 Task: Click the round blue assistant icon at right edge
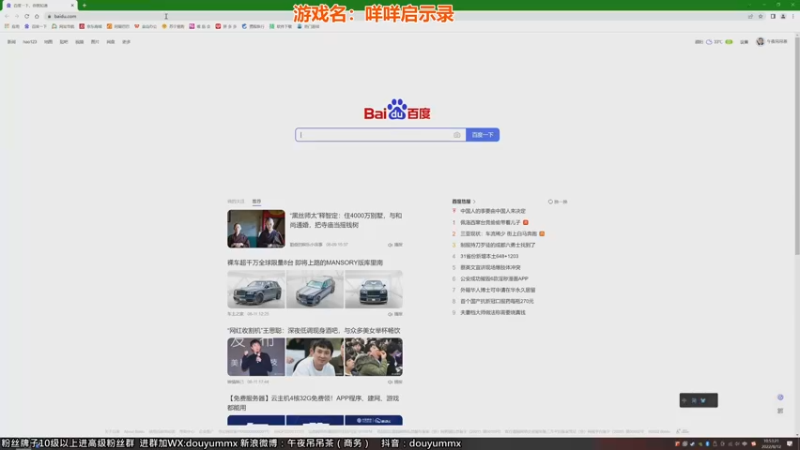(x=780, y=397)
